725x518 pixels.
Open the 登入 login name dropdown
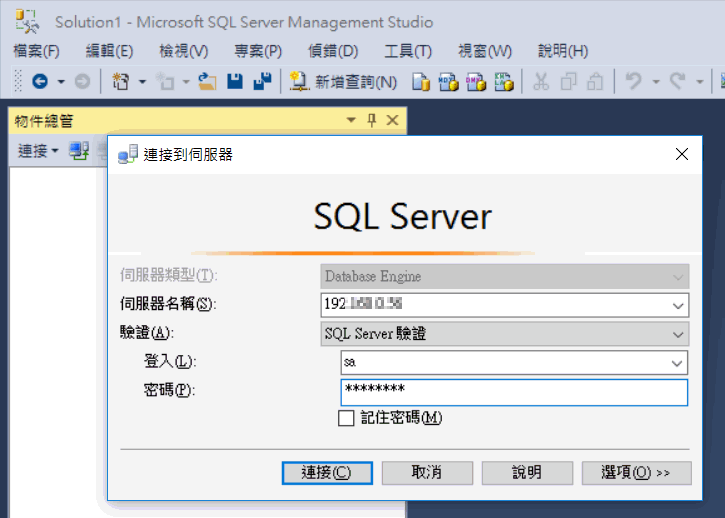click(x=676, y=363)
